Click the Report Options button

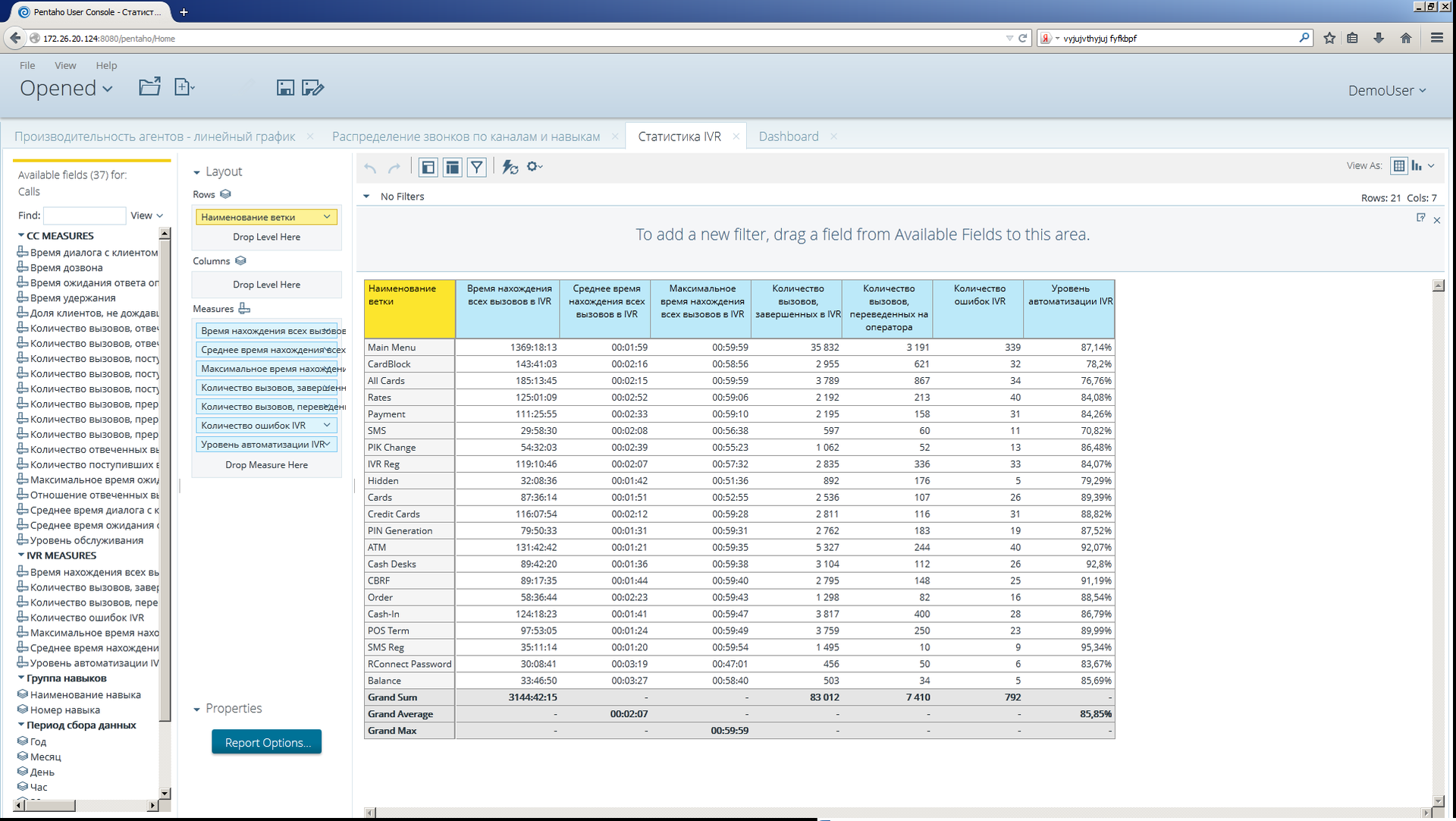click(267, 742)
